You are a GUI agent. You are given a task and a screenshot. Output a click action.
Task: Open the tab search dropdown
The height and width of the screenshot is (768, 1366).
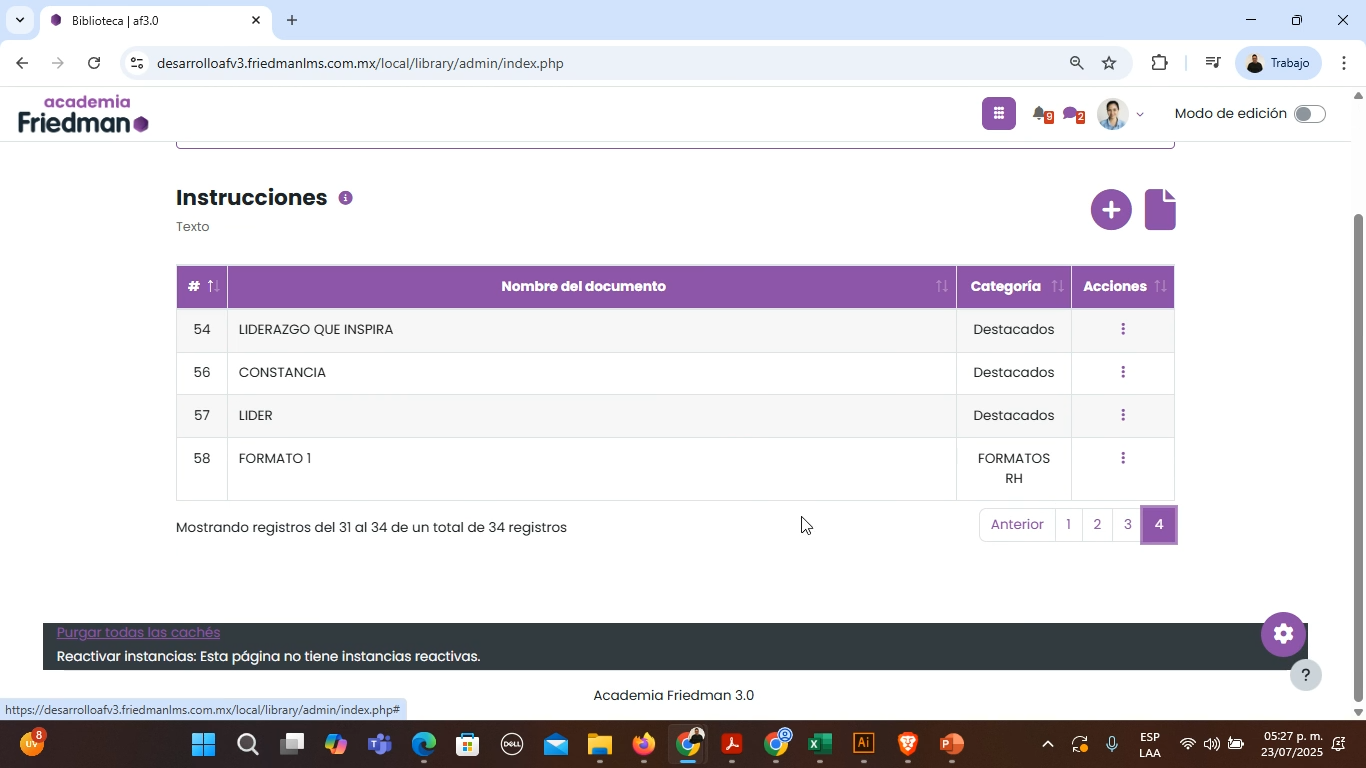(x=19, y=20)
